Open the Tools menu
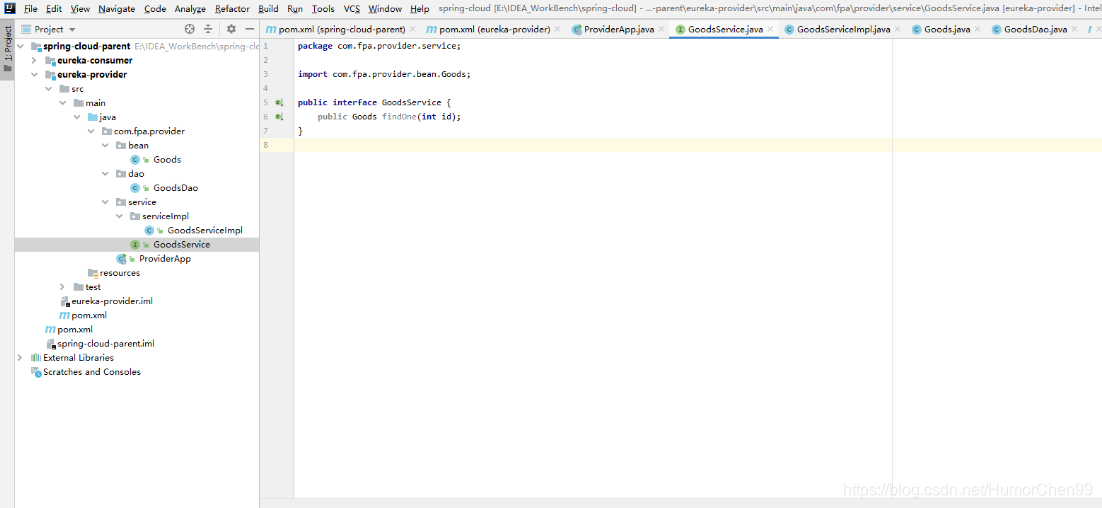Image resolution: width=1102 pixels, height=508 pixels. (323, 9)
